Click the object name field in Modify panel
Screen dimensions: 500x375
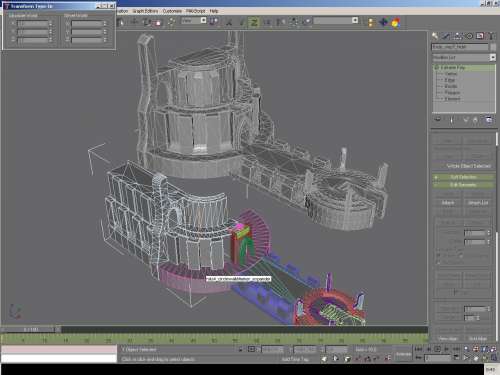(x=460, y=47)
